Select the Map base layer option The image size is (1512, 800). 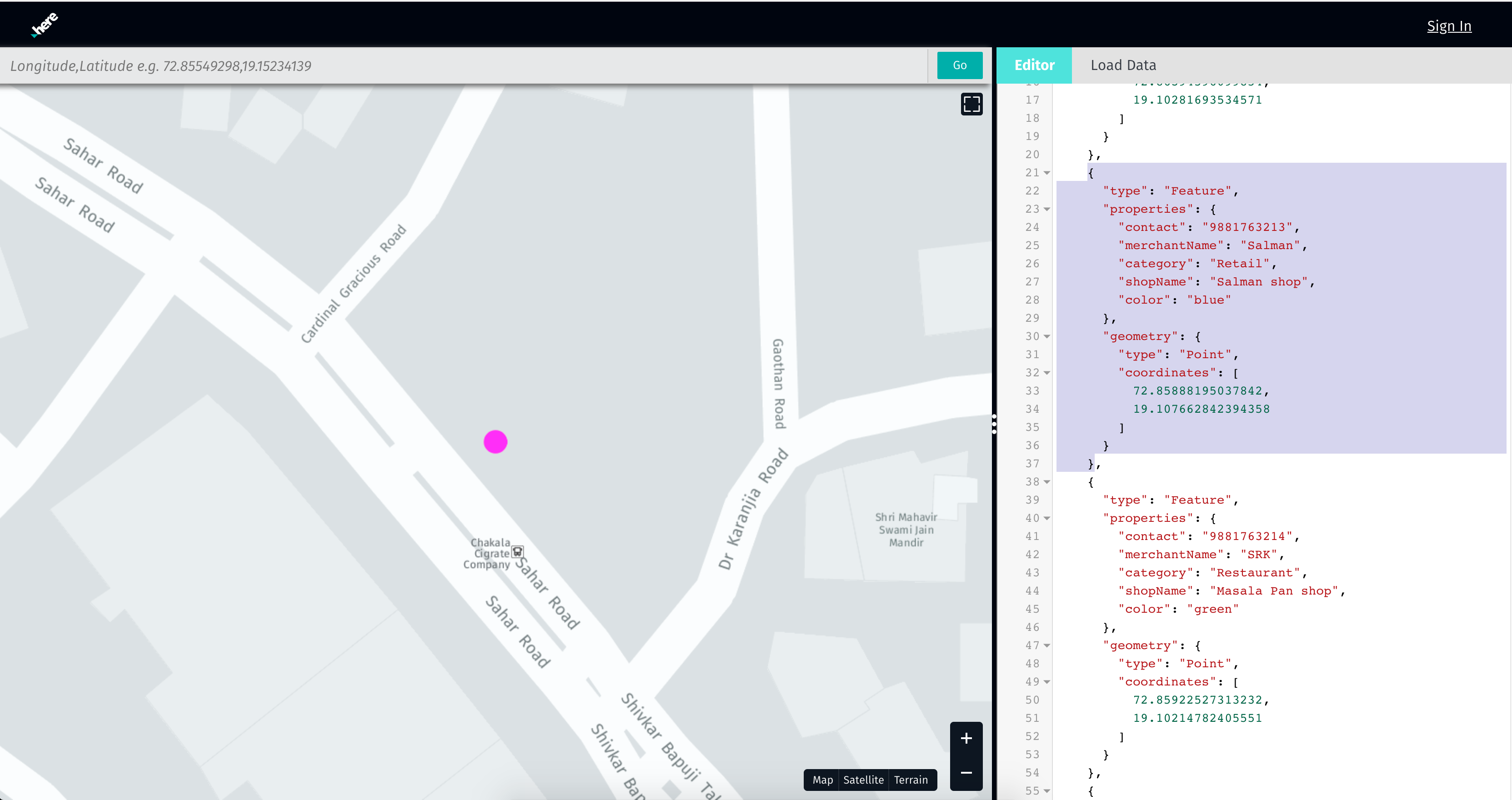[822, 780]
